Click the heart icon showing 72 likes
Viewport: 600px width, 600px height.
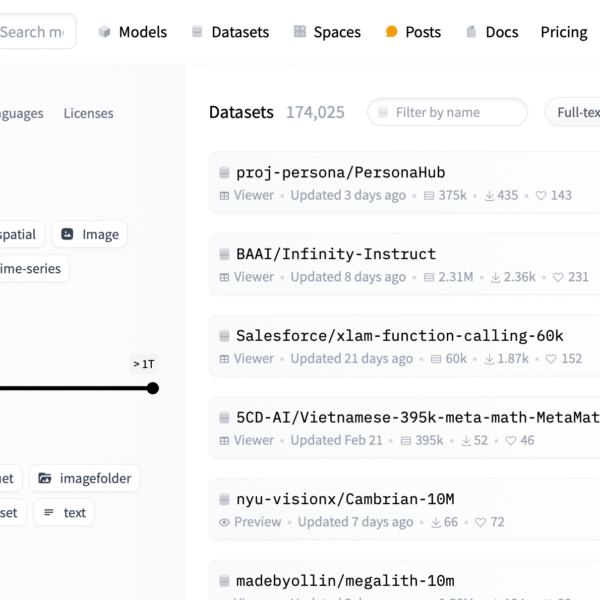[x=480, y=522]
